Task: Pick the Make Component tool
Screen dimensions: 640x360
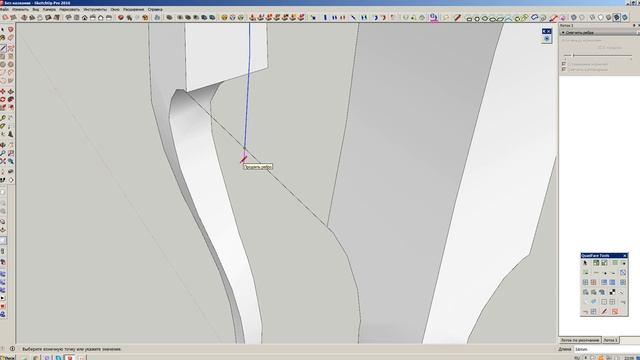Action: [x=11, y=30]
